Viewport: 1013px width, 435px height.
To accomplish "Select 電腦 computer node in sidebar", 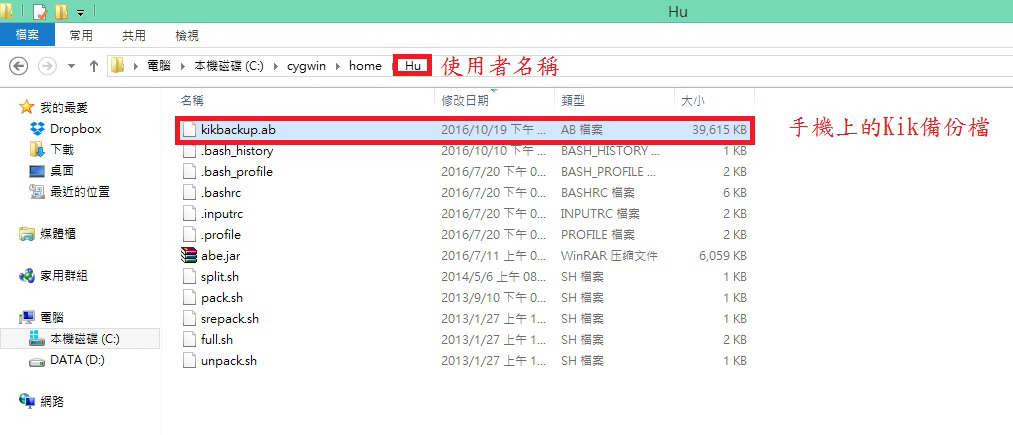I will click(x=52, y=318).
